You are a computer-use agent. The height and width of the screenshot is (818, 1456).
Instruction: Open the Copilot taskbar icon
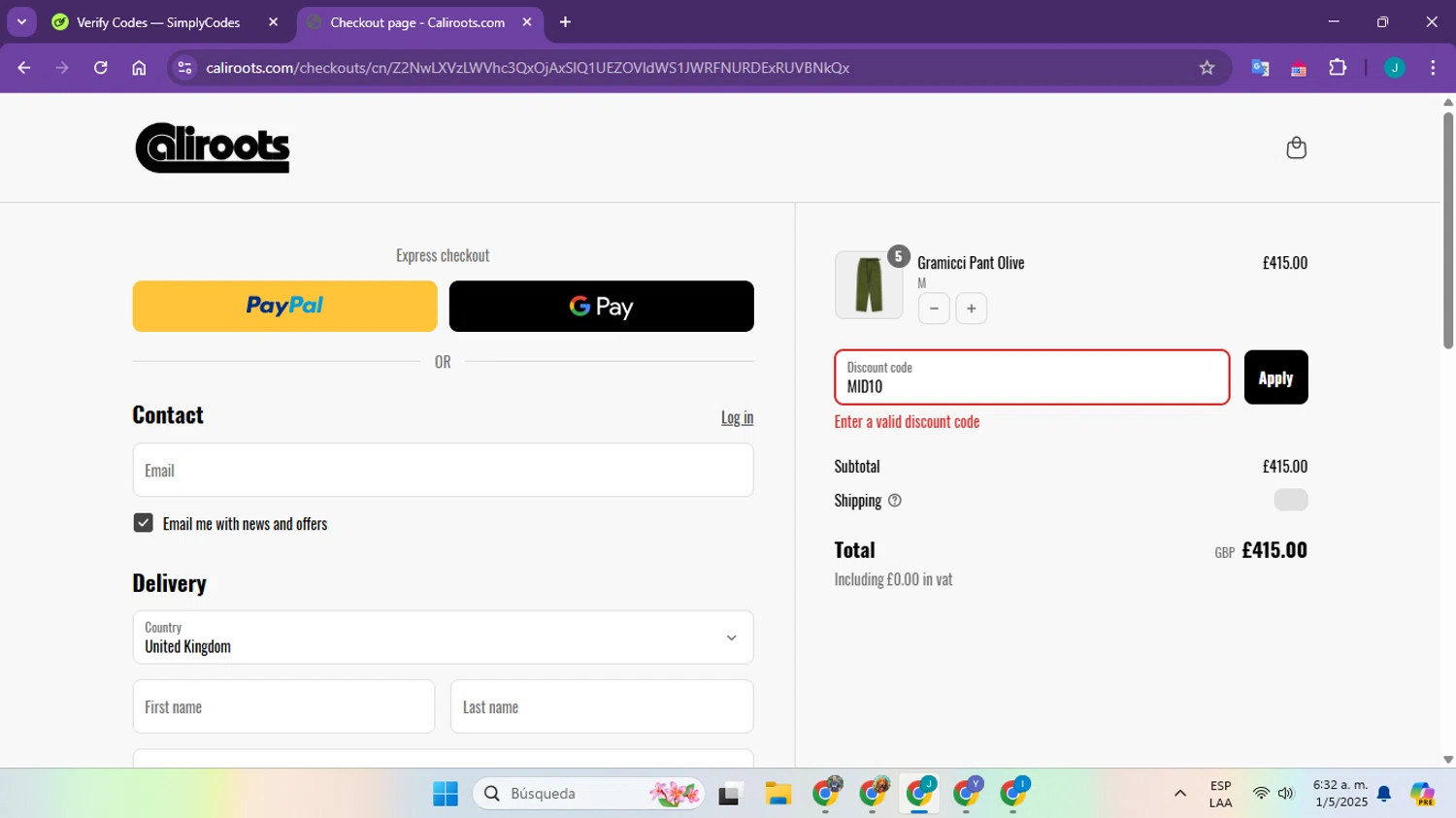(1423, 794)
